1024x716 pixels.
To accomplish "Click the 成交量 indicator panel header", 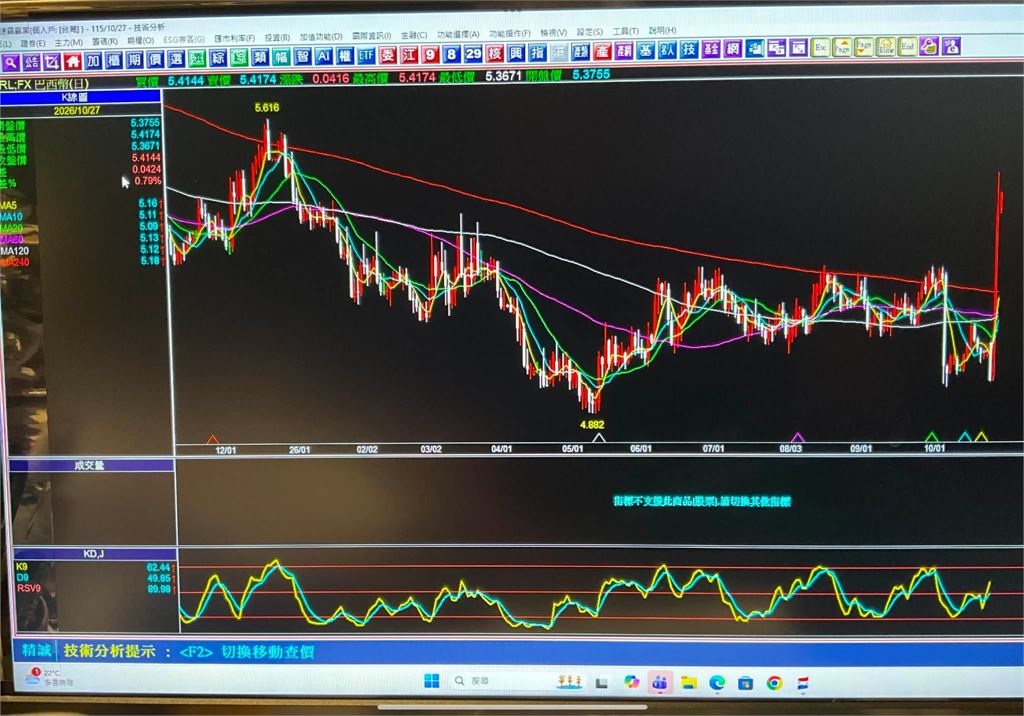I will (91, 465).
